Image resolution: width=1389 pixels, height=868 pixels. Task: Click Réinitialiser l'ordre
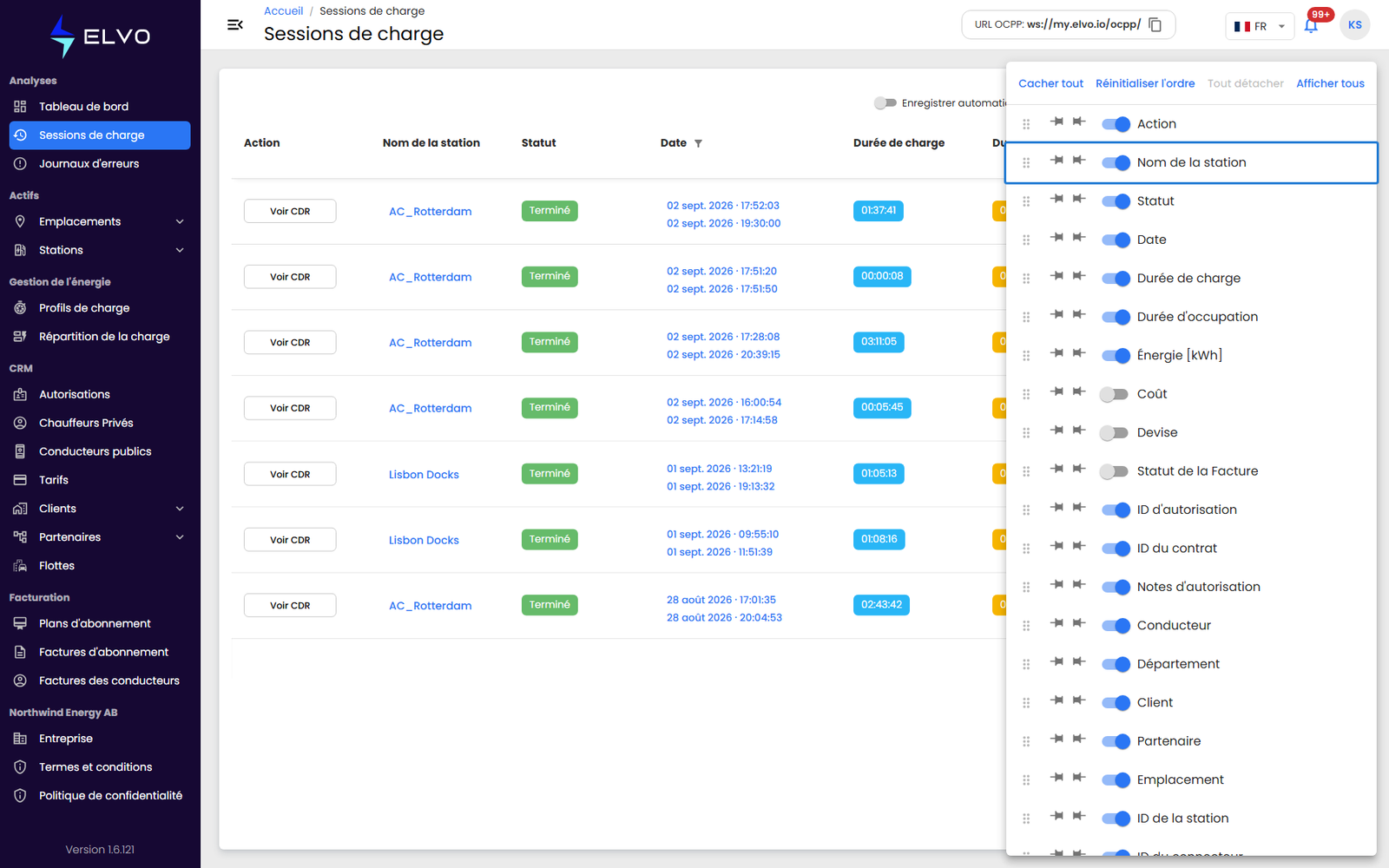pyautogui.click(x=1145, y=83)
